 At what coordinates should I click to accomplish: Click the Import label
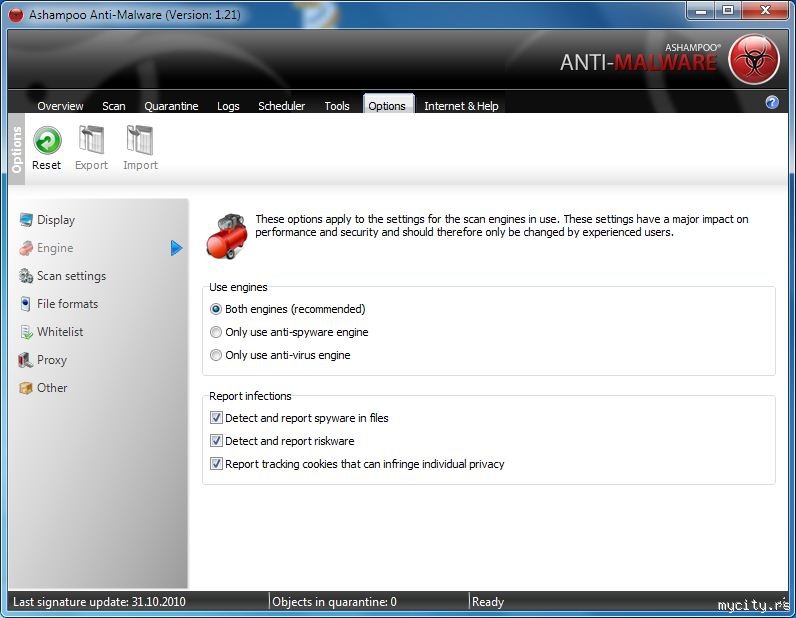click(x=140, y=165)
